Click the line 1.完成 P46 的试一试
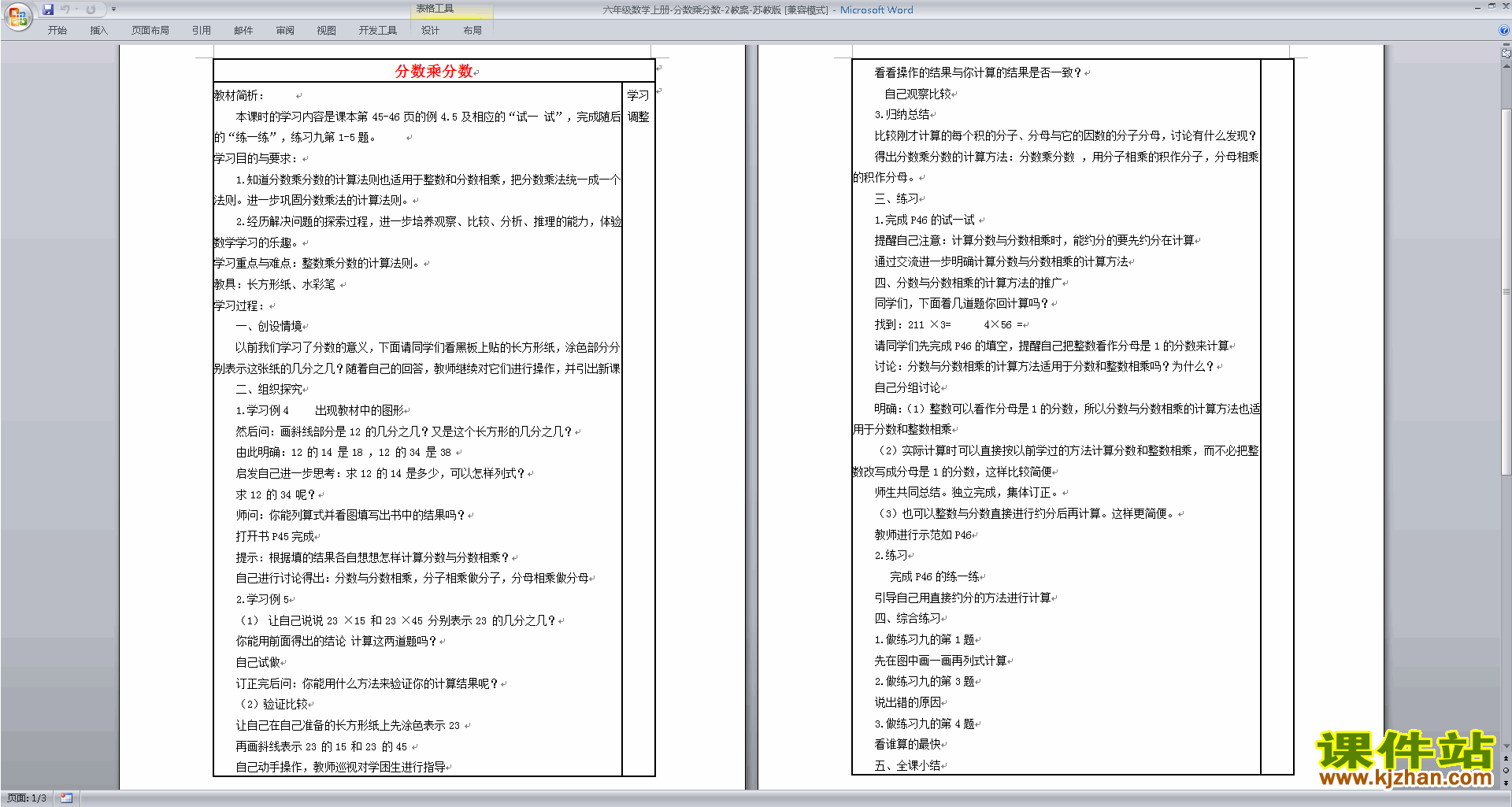1512x807 pixels. 925,220
